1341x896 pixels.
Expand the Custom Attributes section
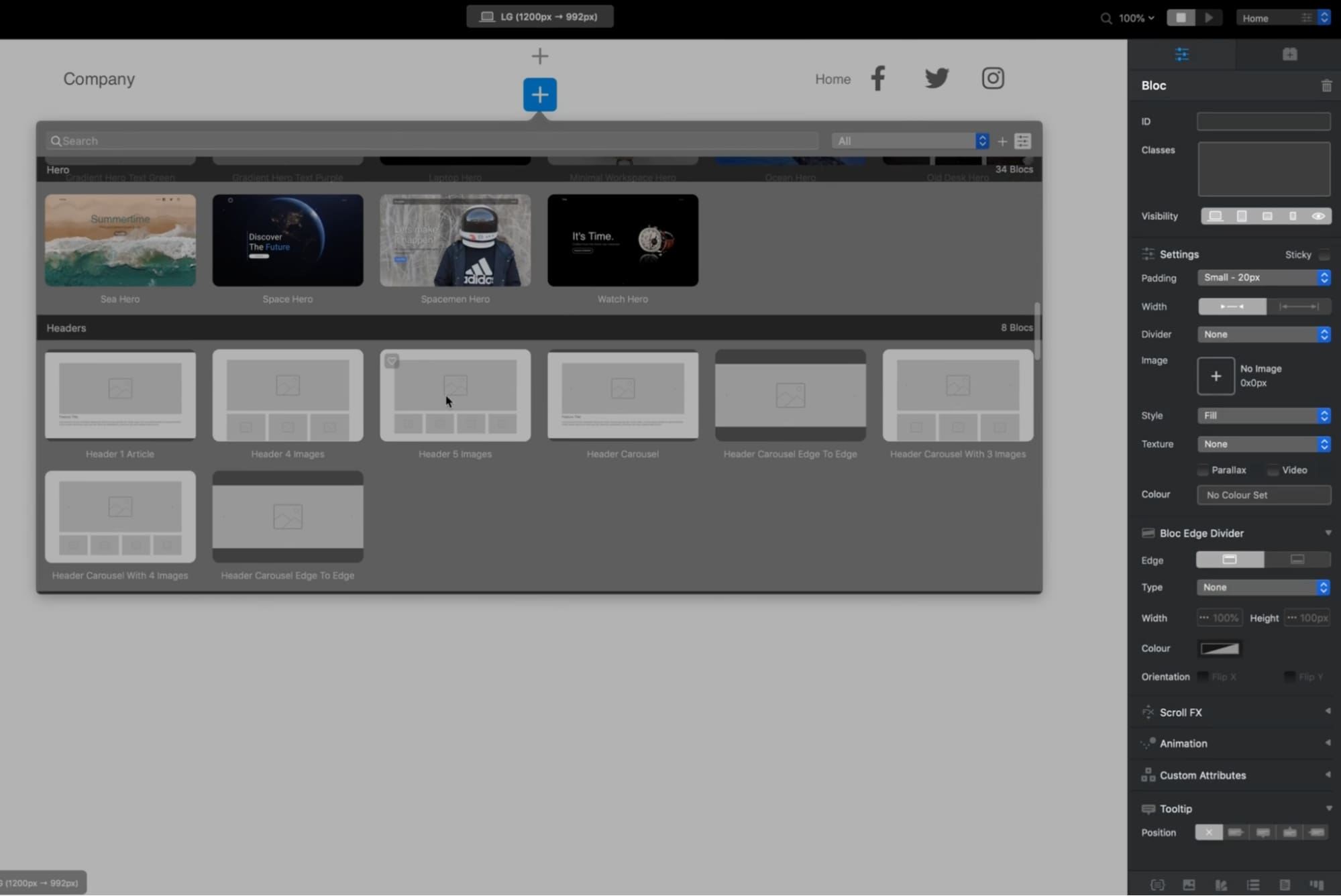[1328, 775]
